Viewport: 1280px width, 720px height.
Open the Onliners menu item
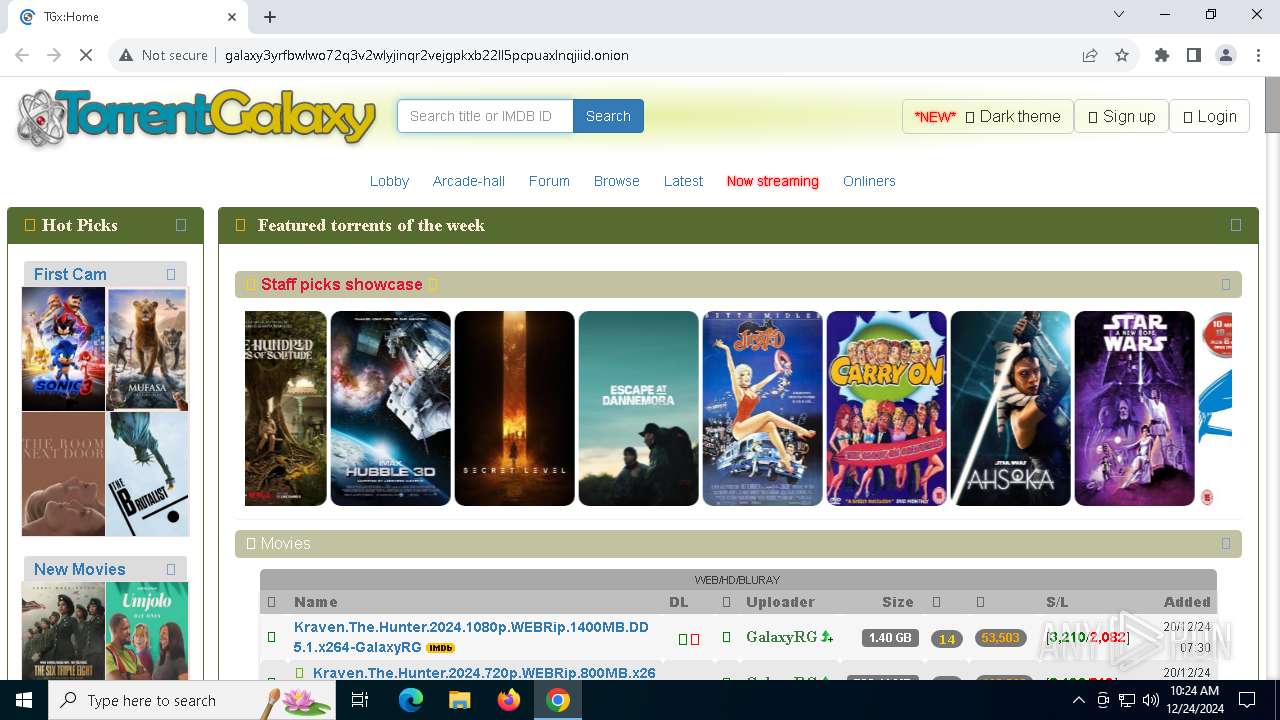[x=869, y=181]
